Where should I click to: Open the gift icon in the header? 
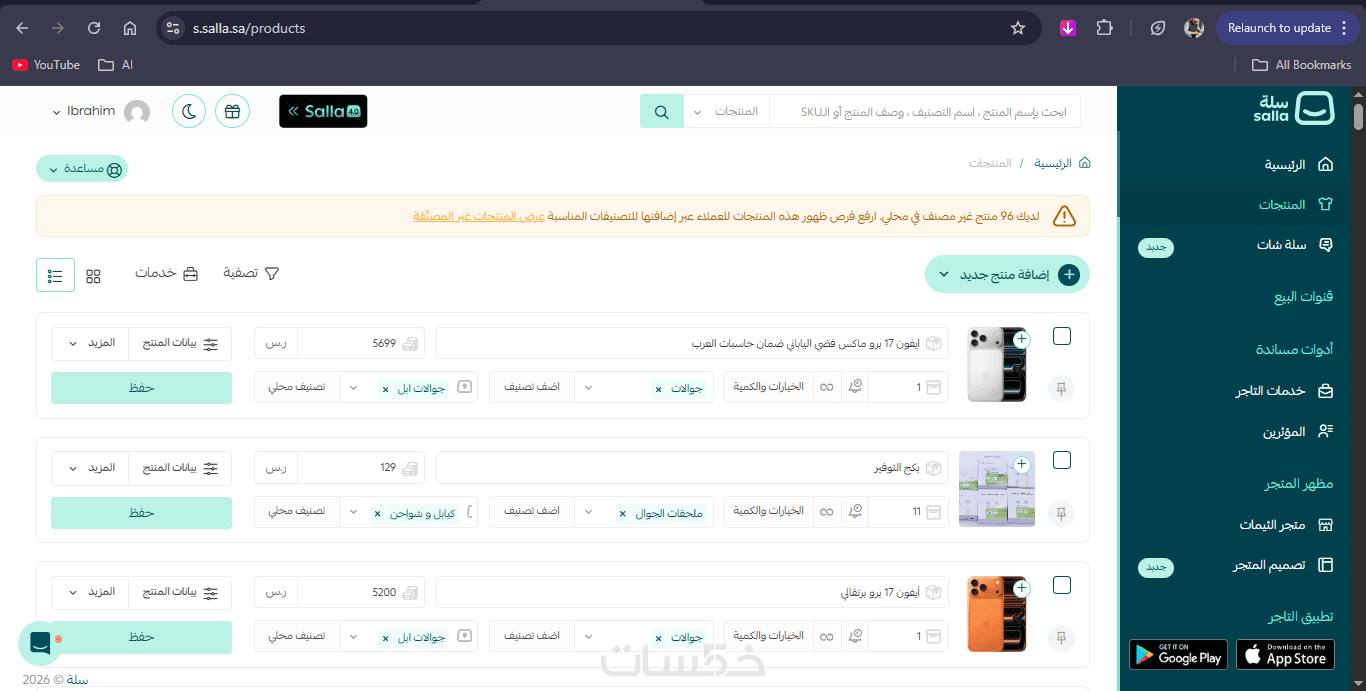[x=232, y=111]
